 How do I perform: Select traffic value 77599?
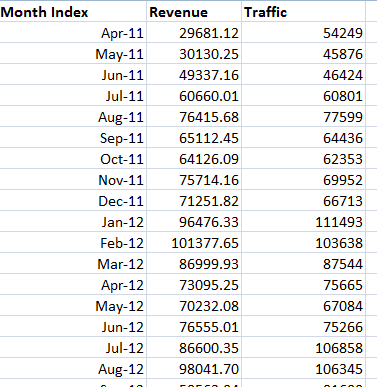(303, 117)
